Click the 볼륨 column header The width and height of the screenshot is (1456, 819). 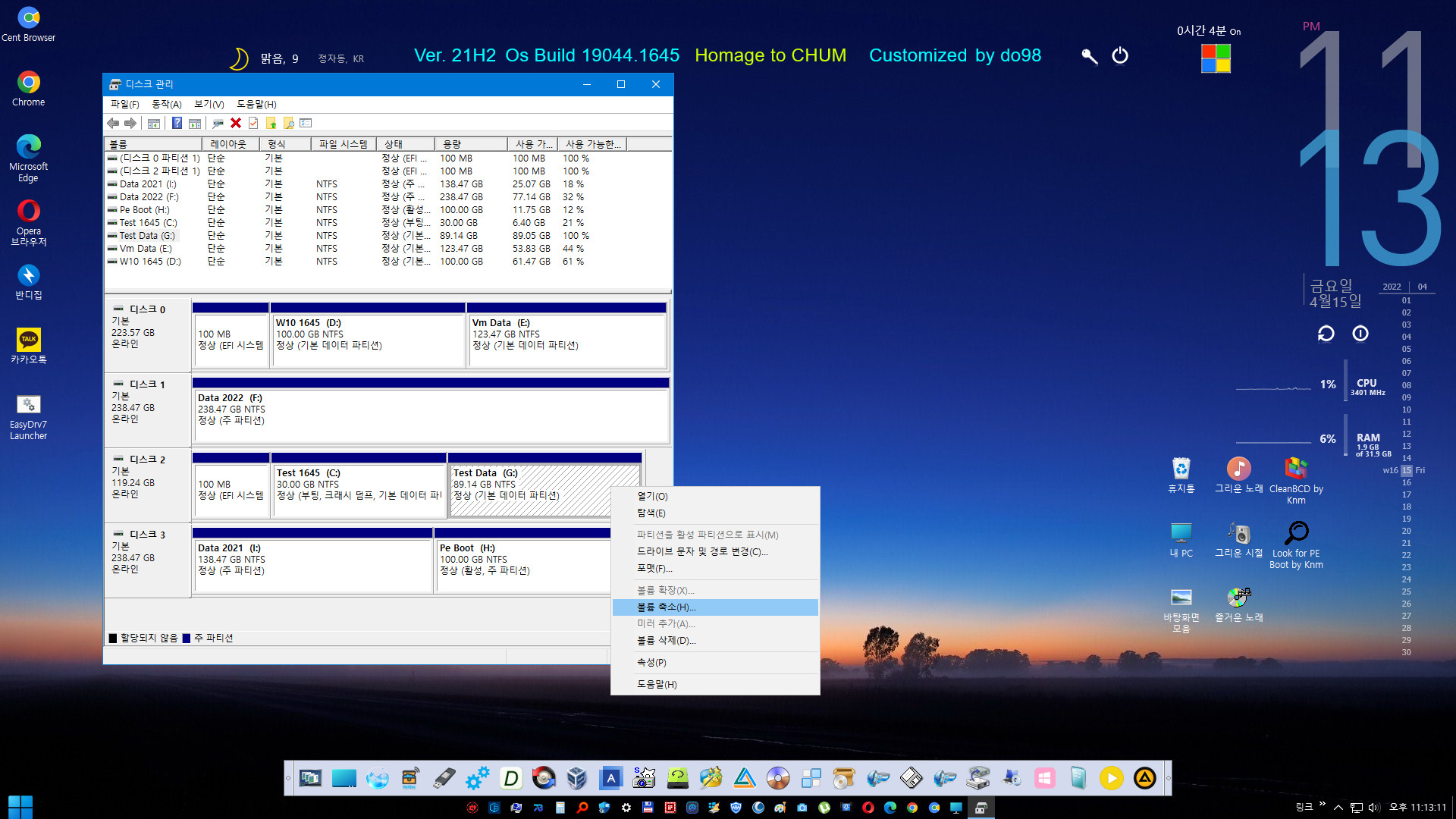[x=153, y=144]
